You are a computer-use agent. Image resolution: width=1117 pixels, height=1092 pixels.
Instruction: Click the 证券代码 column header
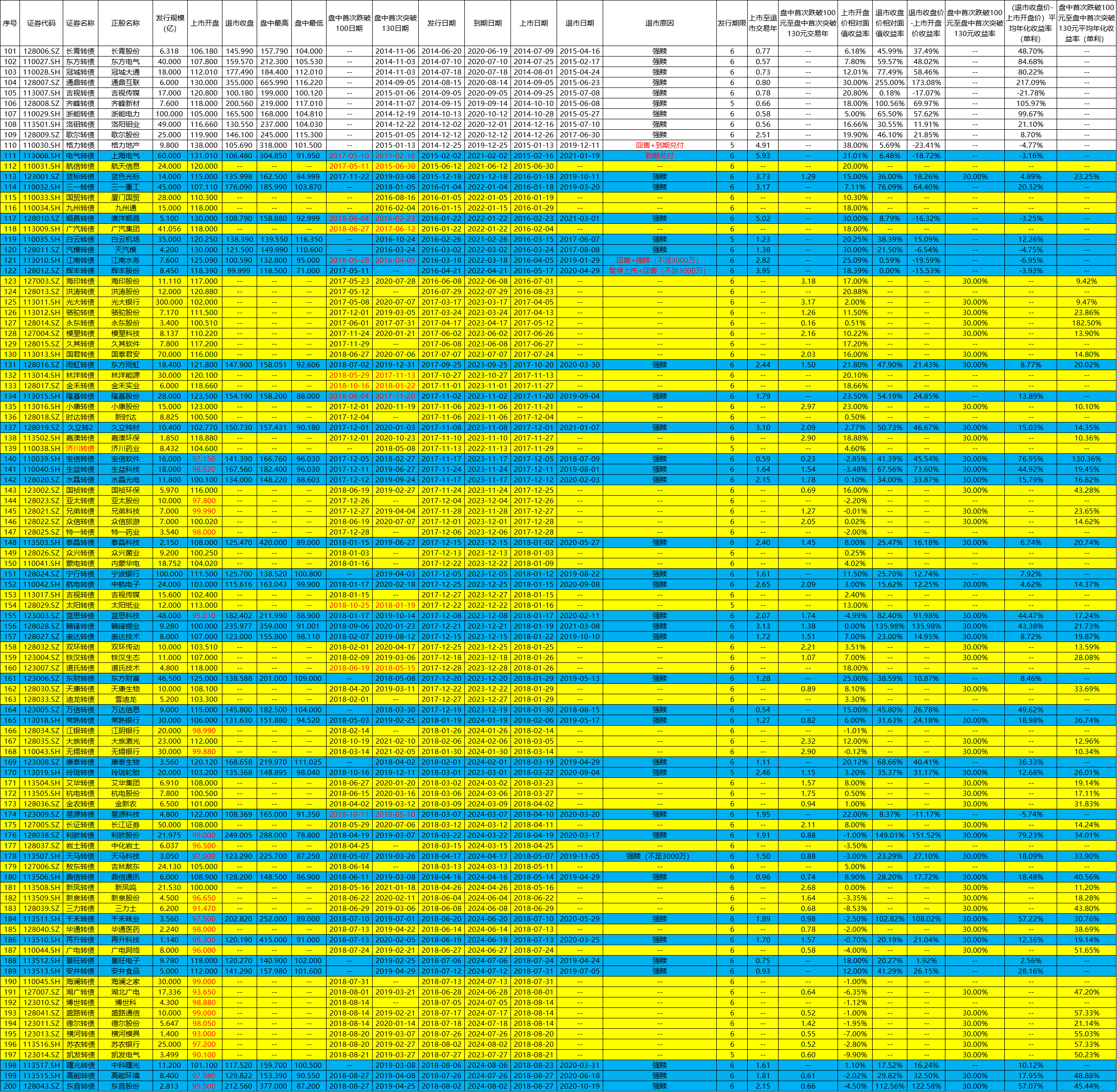41,23
